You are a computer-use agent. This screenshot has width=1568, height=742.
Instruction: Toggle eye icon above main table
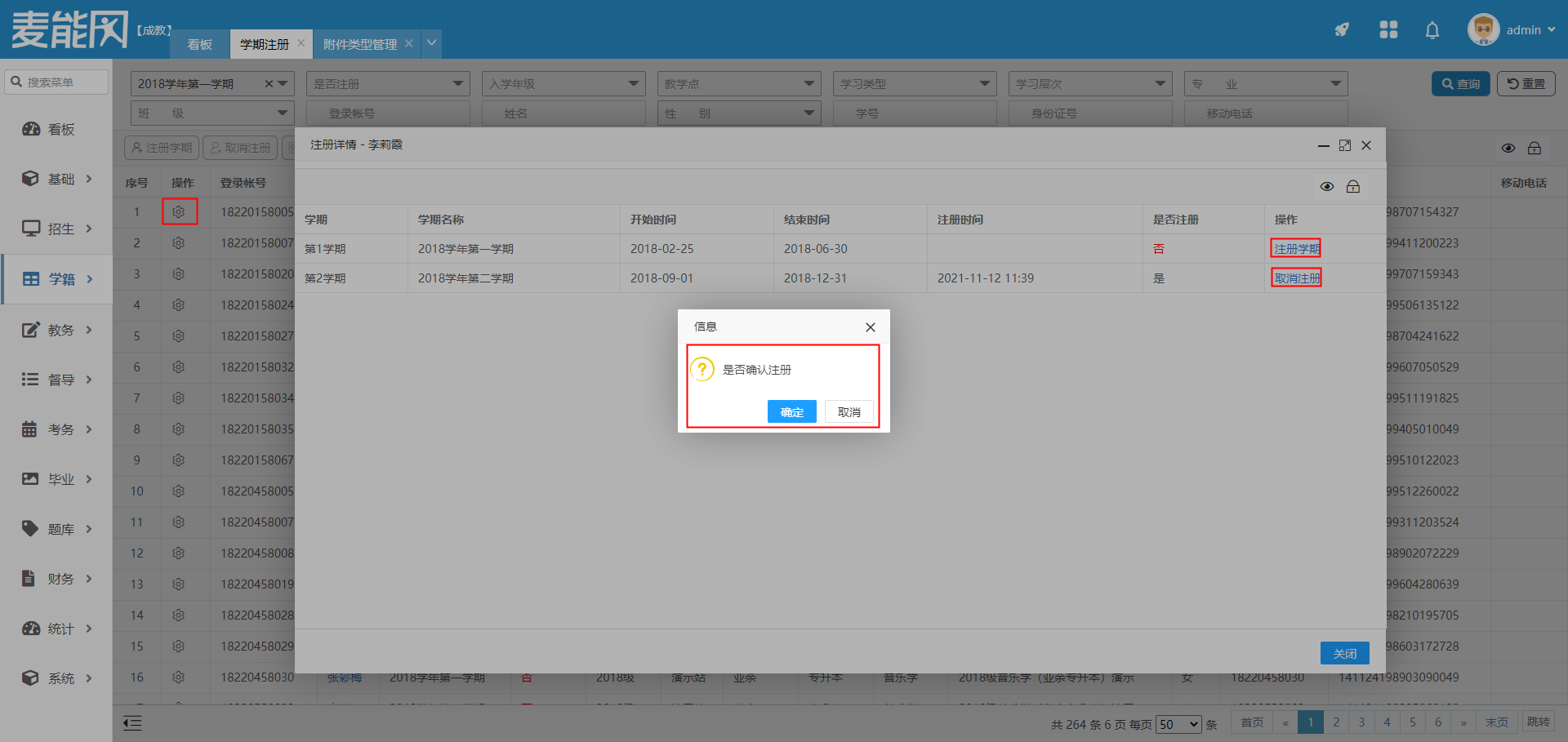(x=1508, y=149)
